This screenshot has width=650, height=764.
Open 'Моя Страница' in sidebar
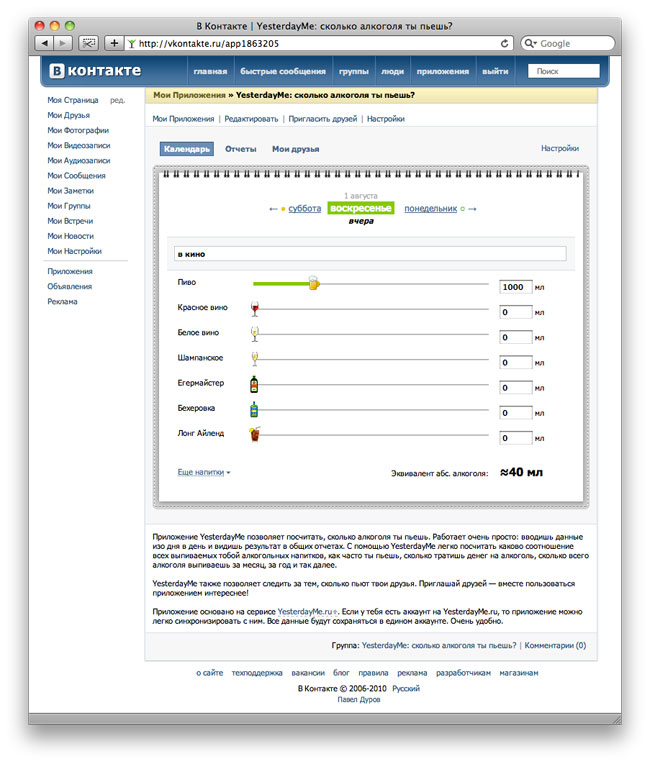pos(73,100)
